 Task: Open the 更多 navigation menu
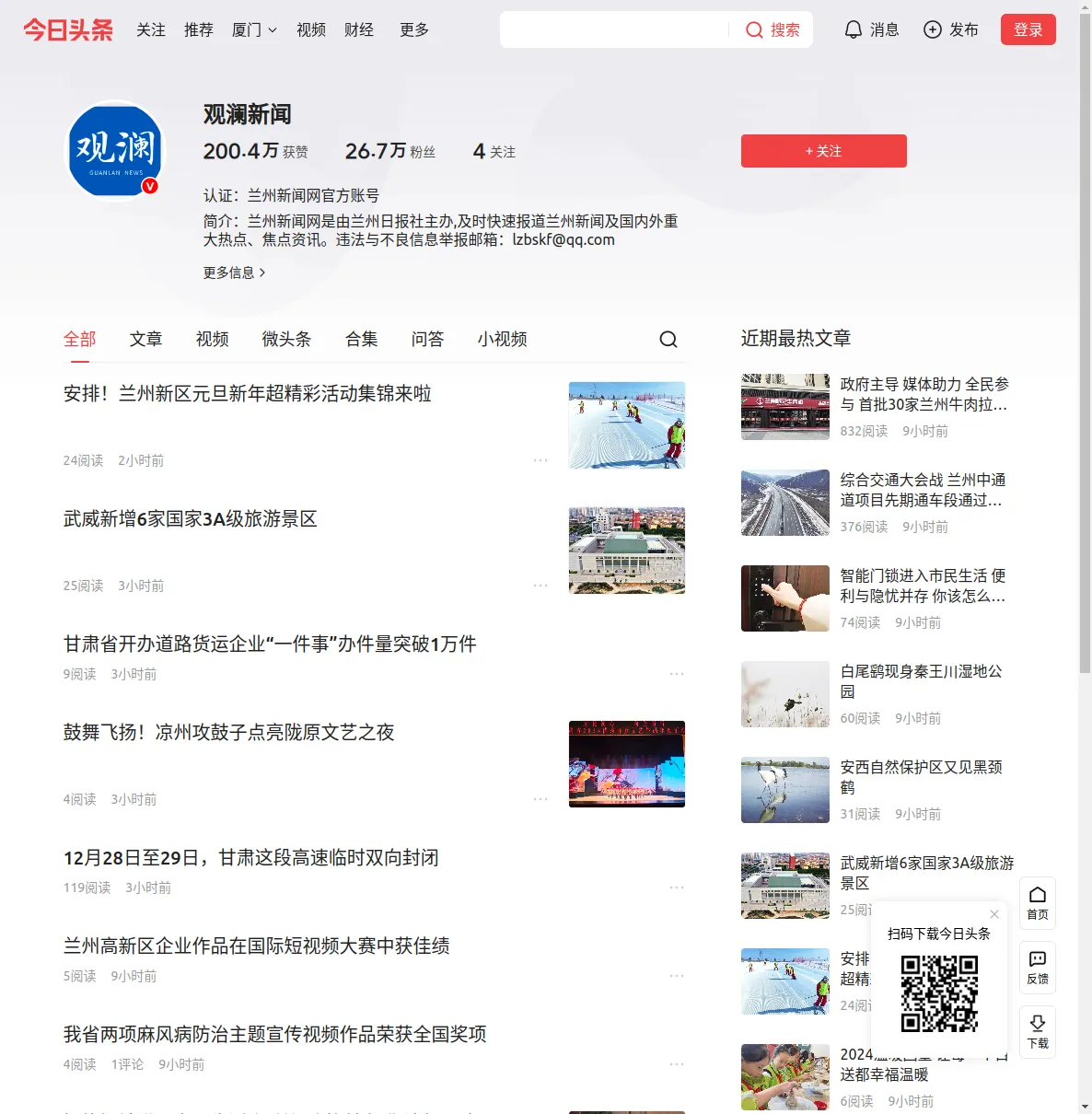coord(414,30)
